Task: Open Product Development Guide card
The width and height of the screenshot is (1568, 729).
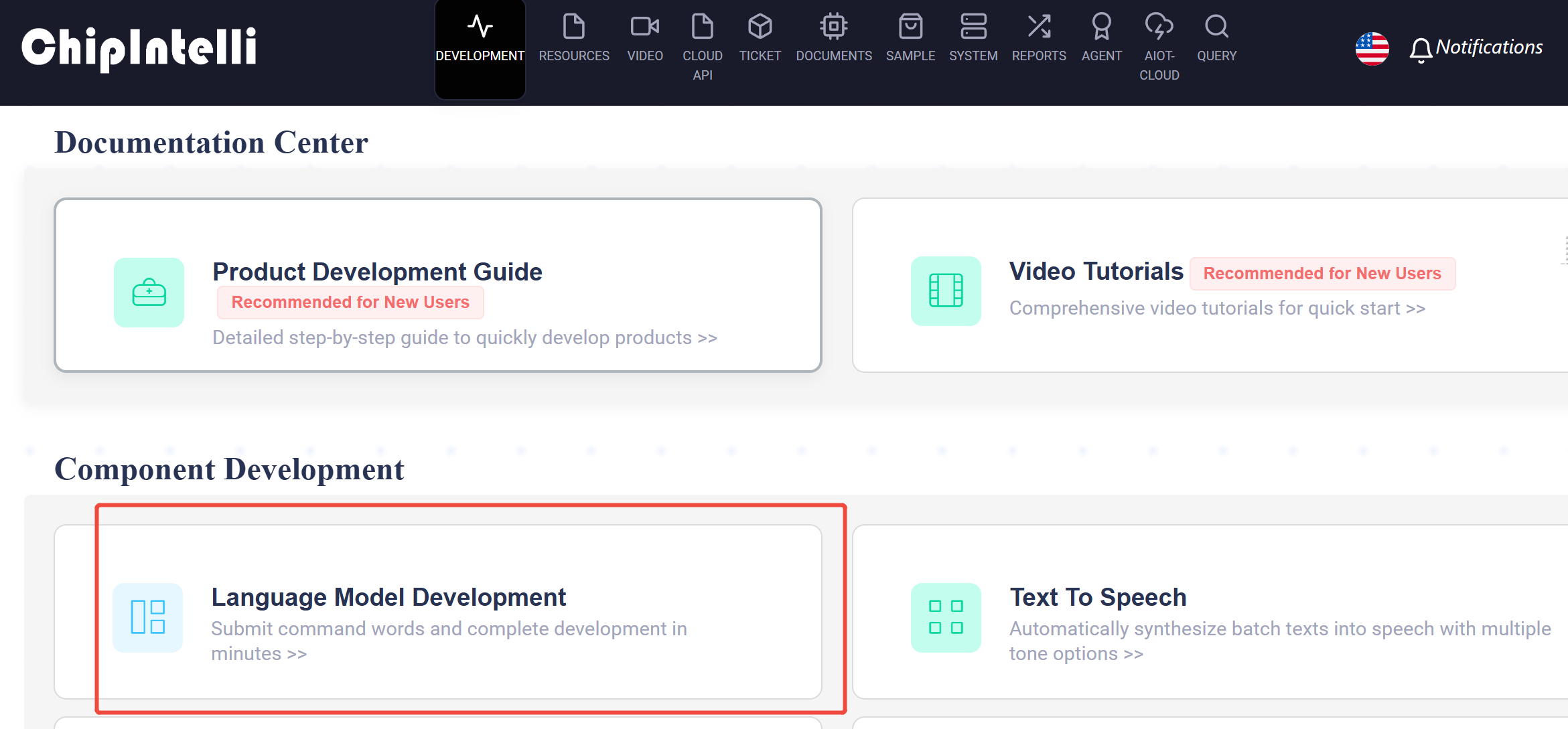Action: pyautogui.click(x=377, y=272)
